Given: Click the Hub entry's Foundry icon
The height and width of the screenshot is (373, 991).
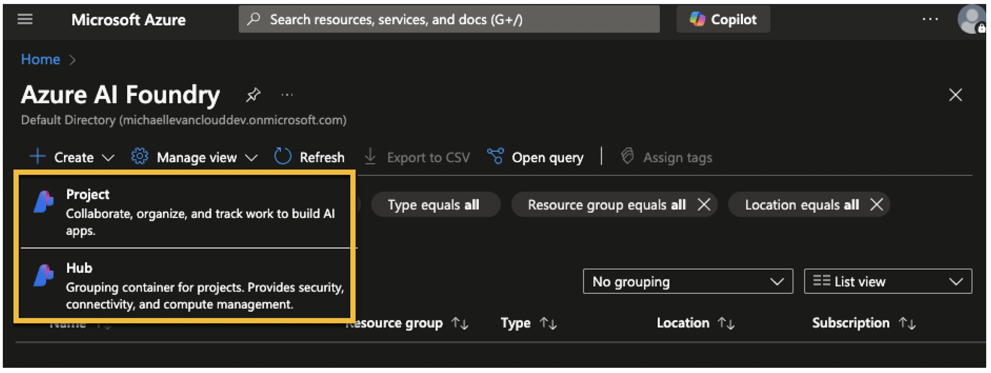Looking at the screenshot, I should 45,276.
